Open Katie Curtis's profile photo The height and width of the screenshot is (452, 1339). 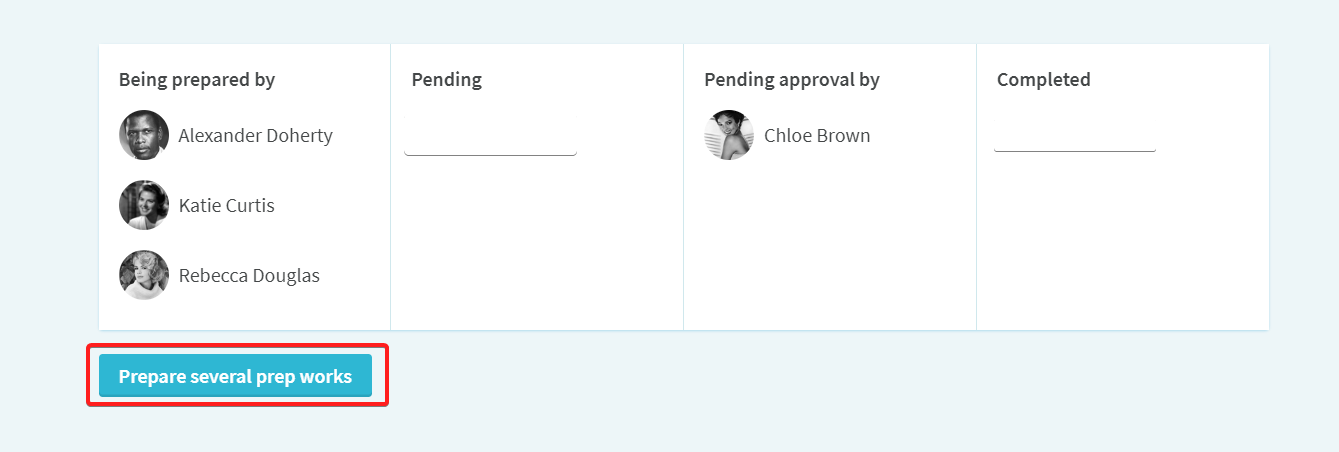144,205
